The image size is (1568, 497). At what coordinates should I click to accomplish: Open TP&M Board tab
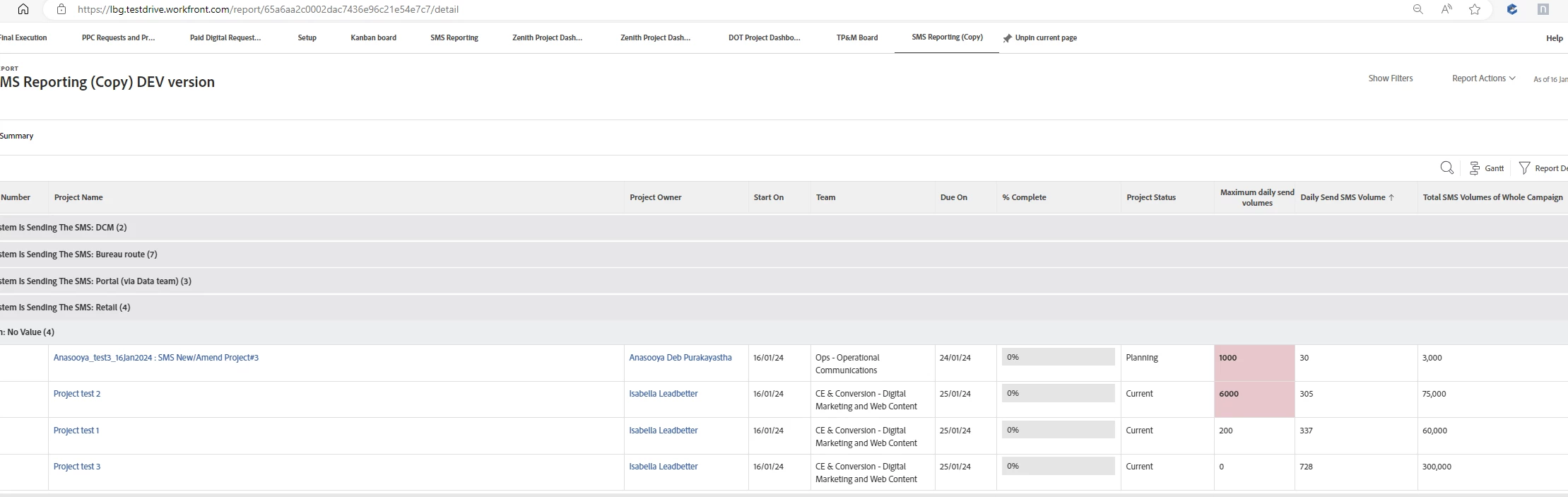coord(857,37)
